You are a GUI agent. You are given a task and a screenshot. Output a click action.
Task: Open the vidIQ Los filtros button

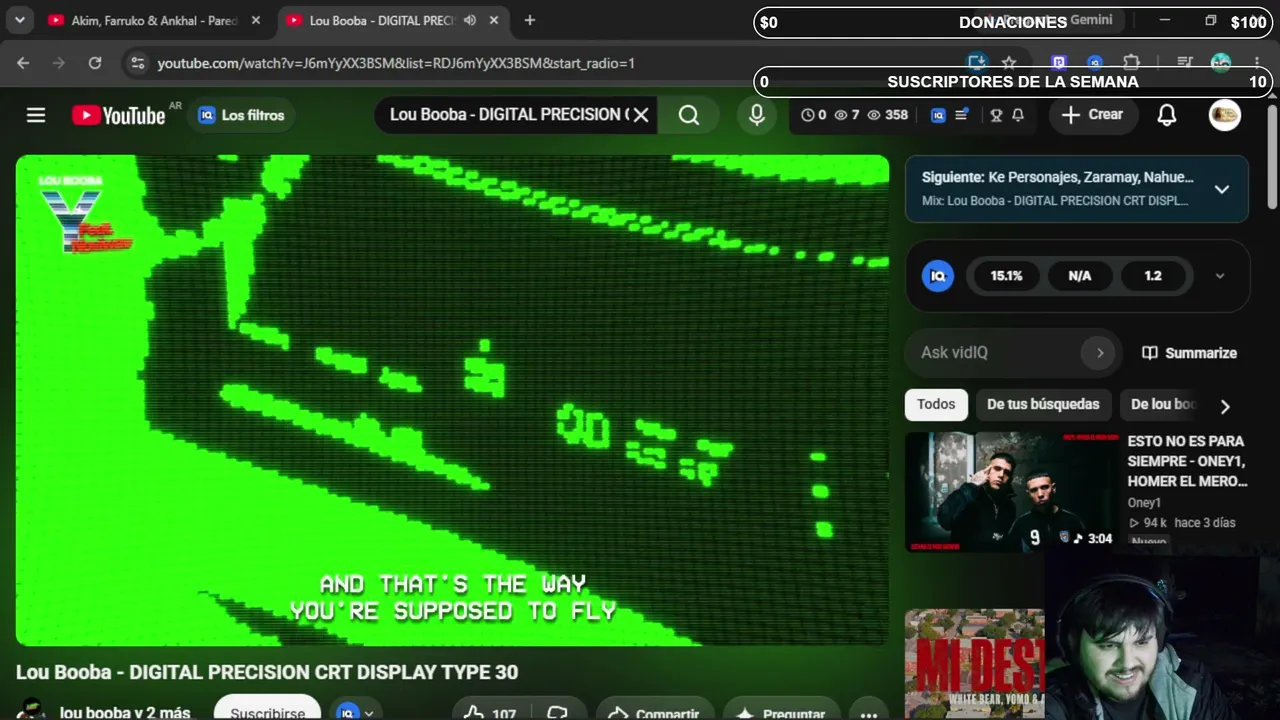241,115
